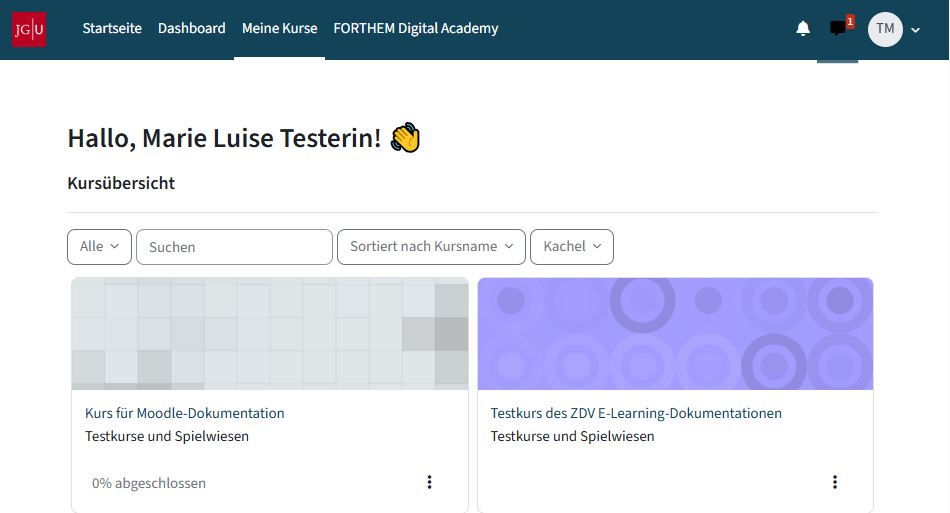This screenshot has width=950, height=513.
Task: Click the TM user avatar
Action: click(885, 29)
